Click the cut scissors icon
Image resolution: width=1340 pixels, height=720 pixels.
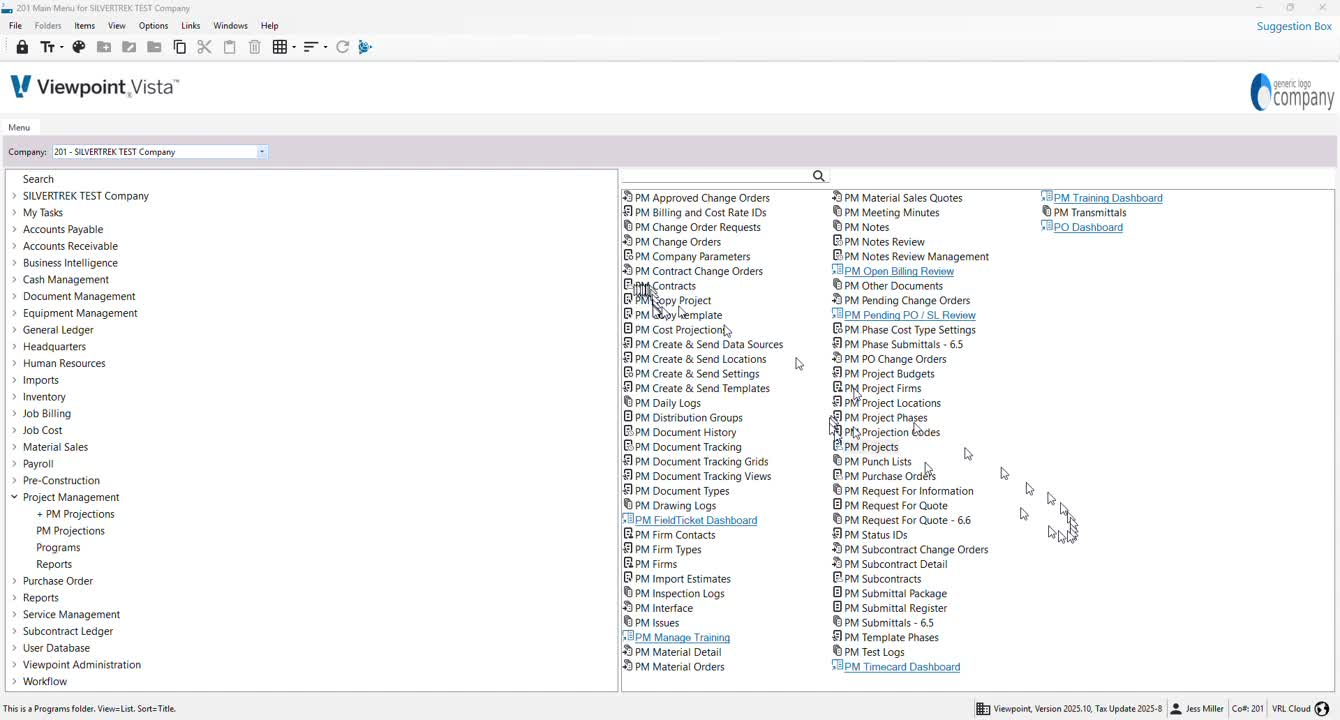pyautogui.click(x=204, y=47)
